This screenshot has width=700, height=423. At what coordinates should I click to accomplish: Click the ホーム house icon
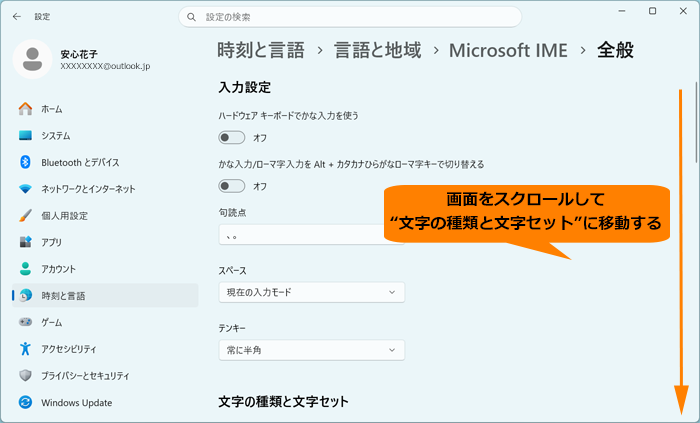coord(25,109)
